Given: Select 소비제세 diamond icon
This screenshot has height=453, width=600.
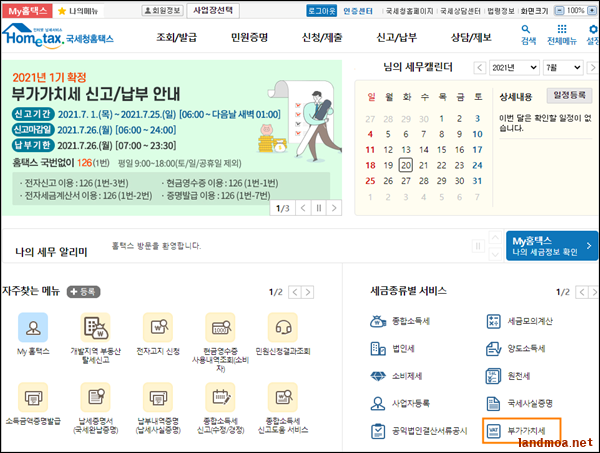Looking at the screenshot, I should [378, 376].
